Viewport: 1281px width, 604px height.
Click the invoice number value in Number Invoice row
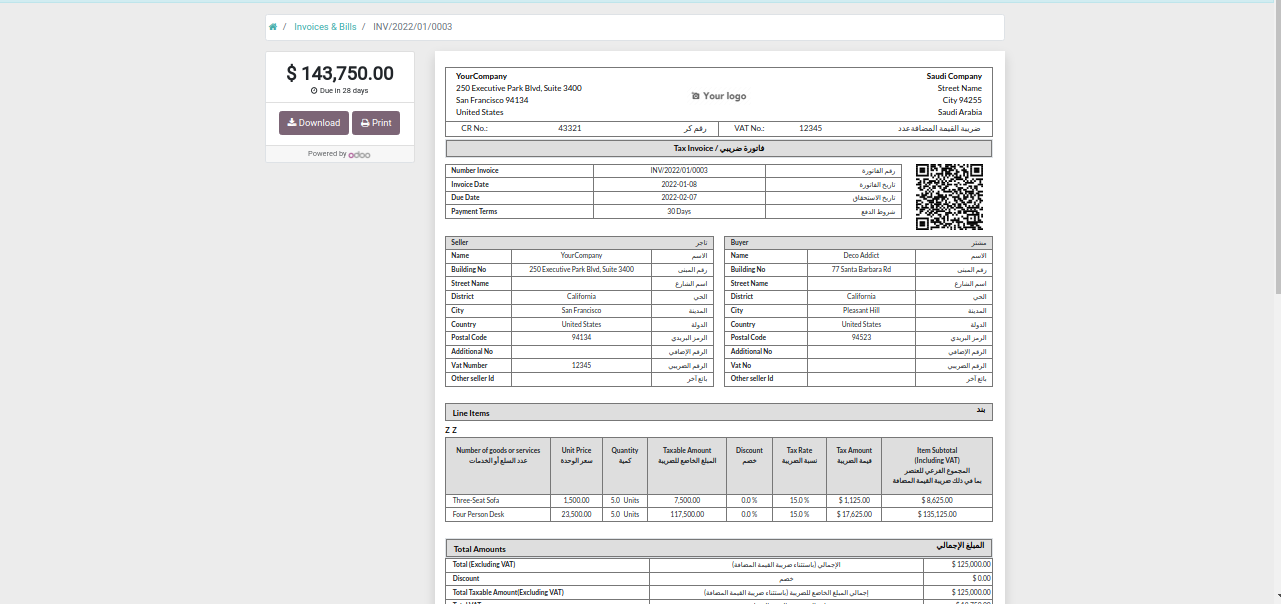tap(679, 171)
